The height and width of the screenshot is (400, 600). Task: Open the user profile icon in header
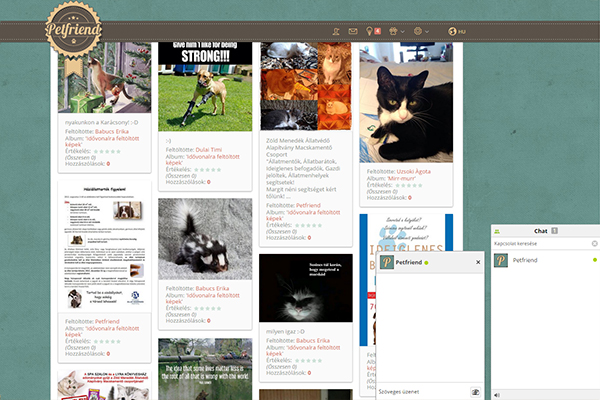click(335, 32)
